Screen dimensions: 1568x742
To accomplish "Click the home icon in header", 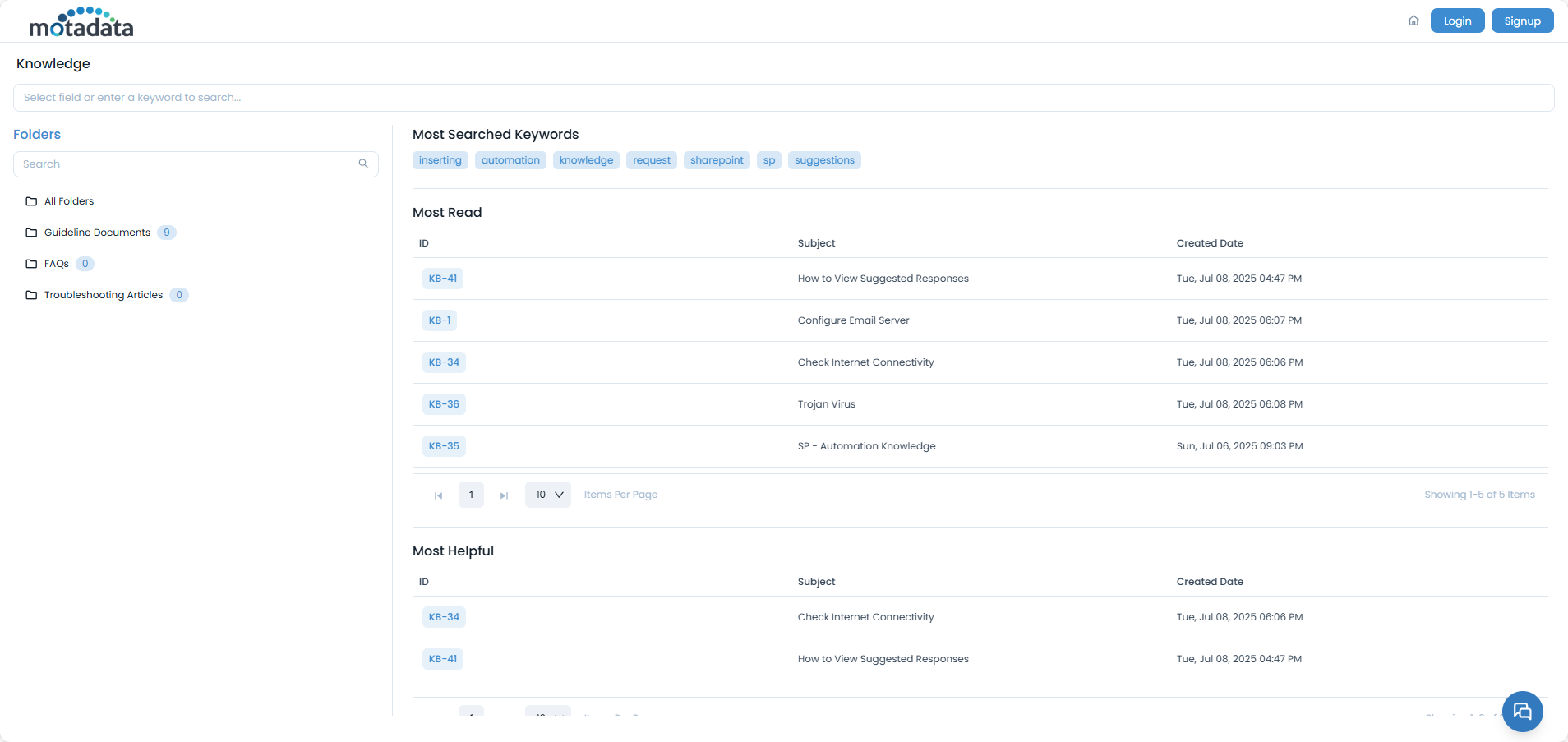I will point(1414,21).
